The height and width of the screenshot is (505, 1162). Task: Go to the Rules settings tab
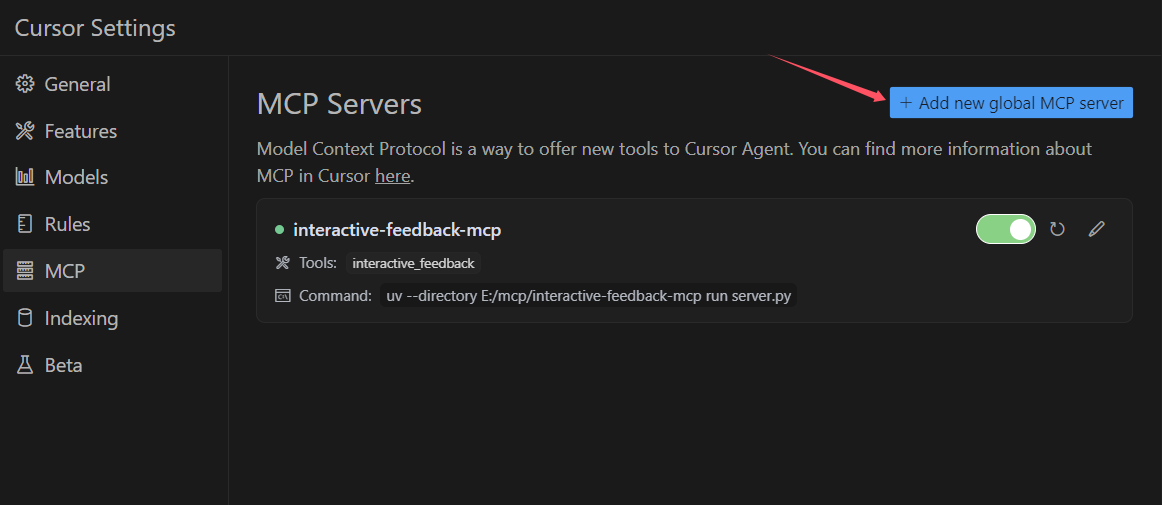point(113,224)
